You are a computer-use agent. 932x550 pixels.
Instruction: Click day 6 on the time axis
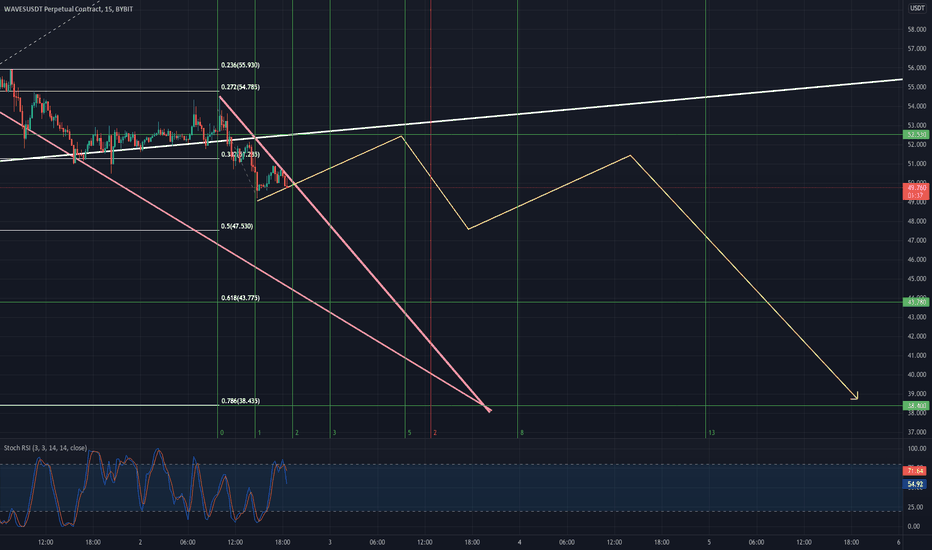tap(898, 542)
